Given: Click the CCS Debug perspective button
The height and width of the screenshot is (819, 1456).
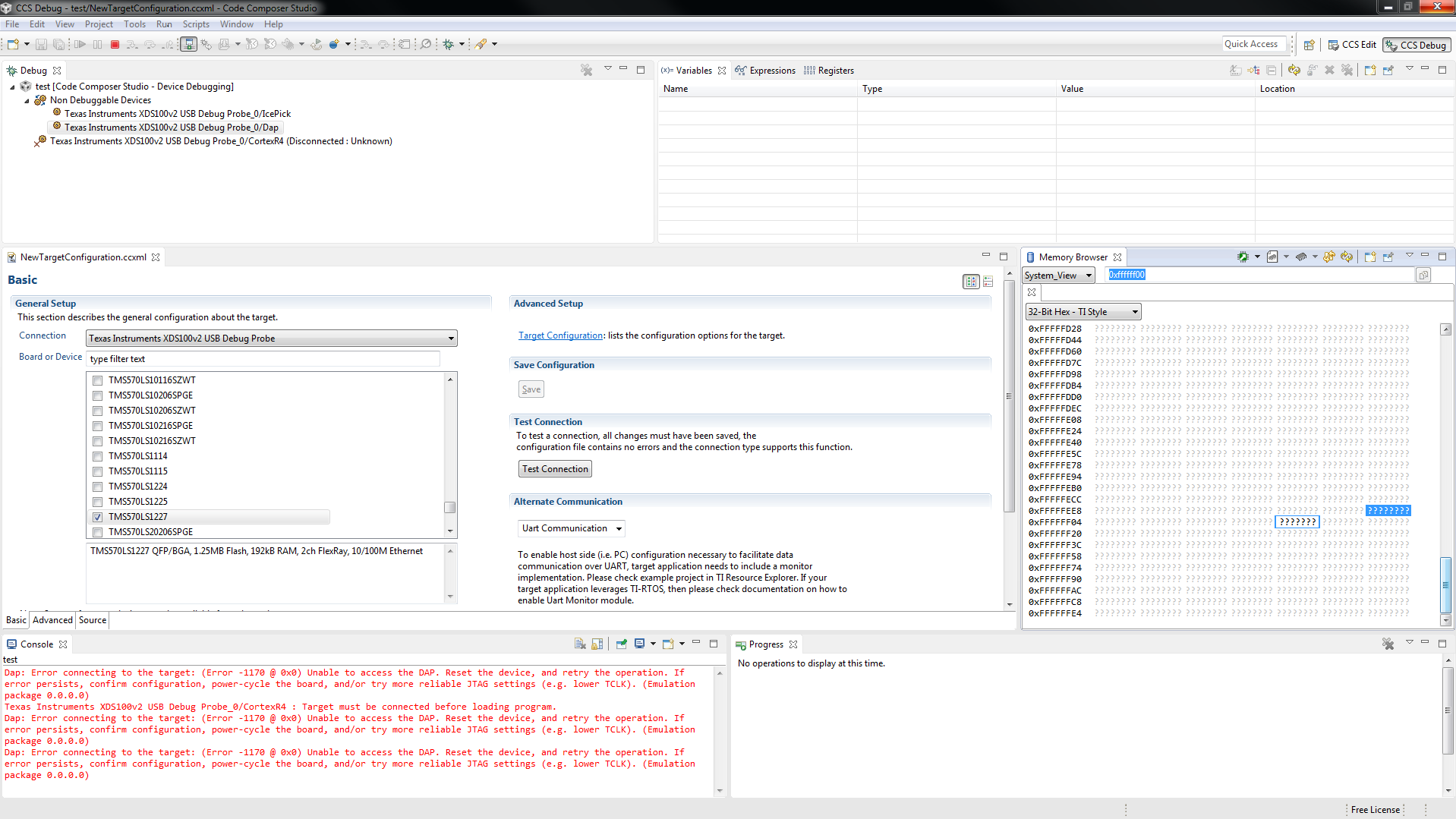Looking at the screenshot, I should click(x=1416, y=45).
